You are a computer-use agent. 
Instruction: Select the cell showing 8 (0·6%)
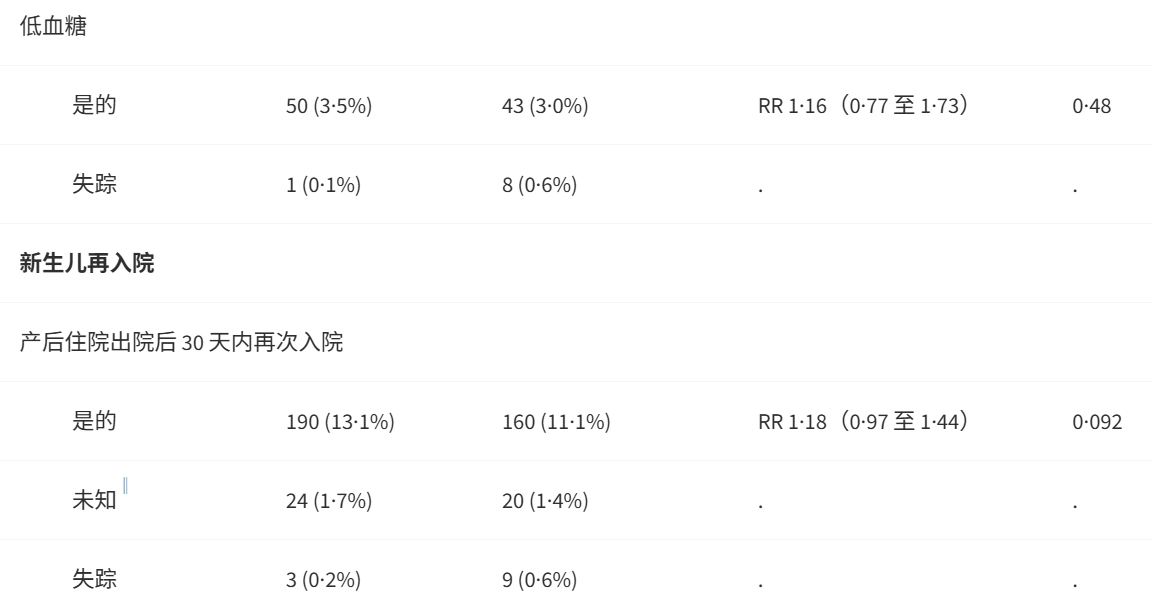[539, 184]
